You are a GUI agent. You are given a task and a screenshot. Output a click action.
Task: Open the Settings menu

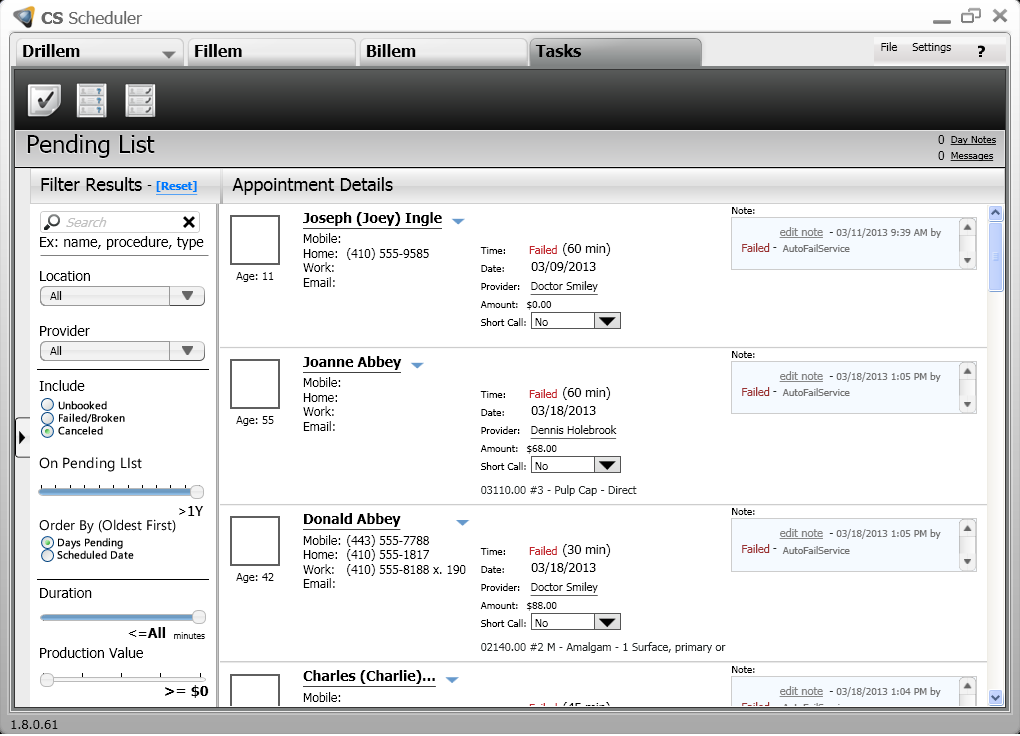[x=931, y=47]
